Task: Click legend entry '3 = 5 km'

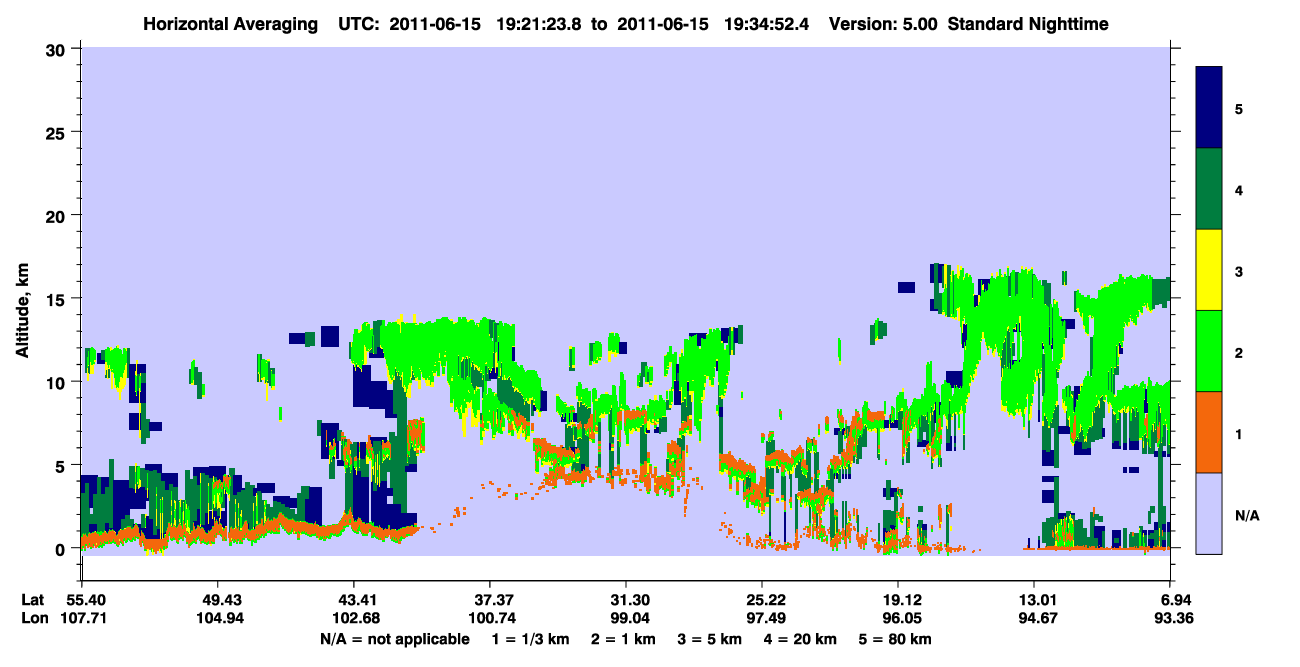Action: (x=710, y=639)
